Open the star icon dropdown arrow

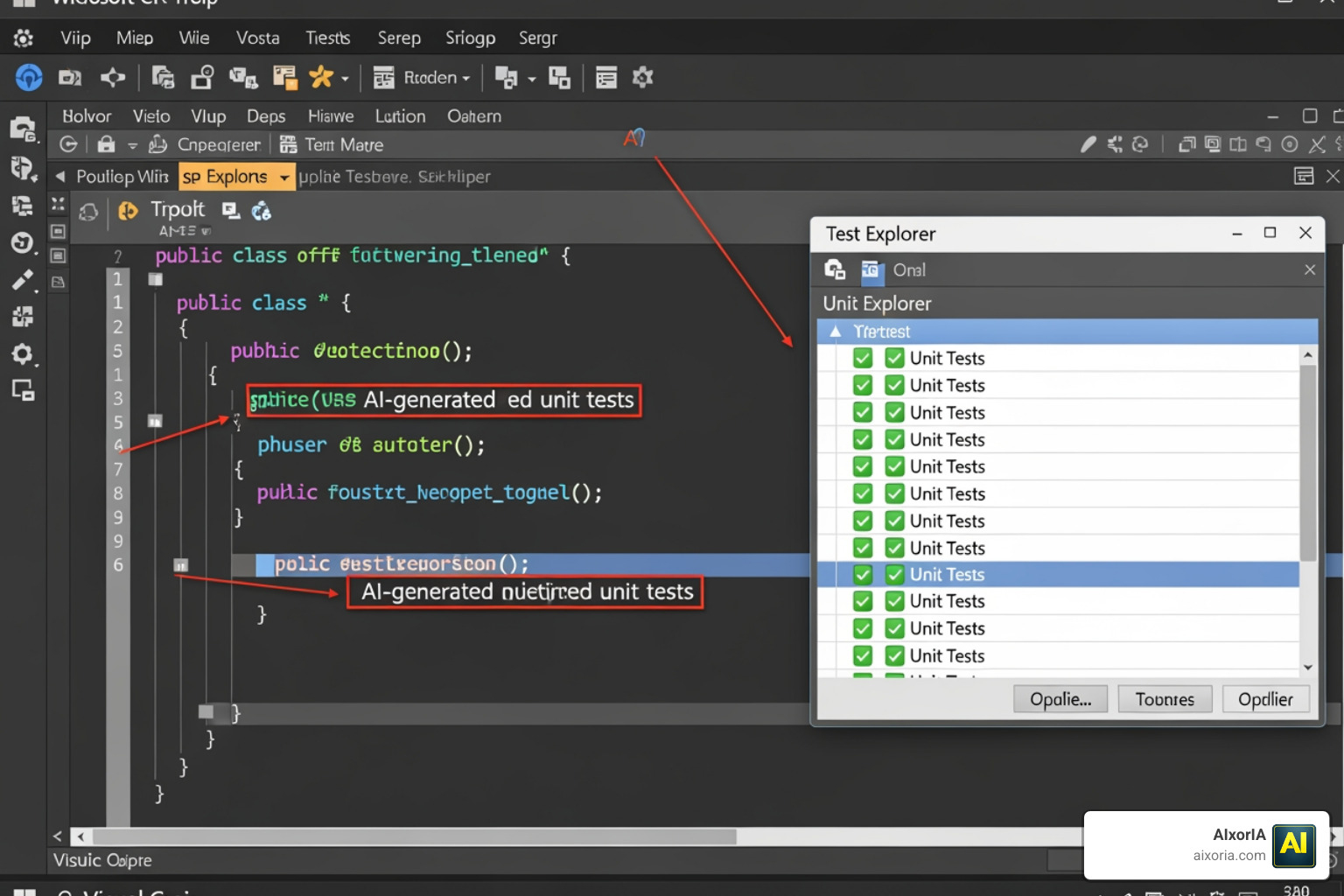345,79
